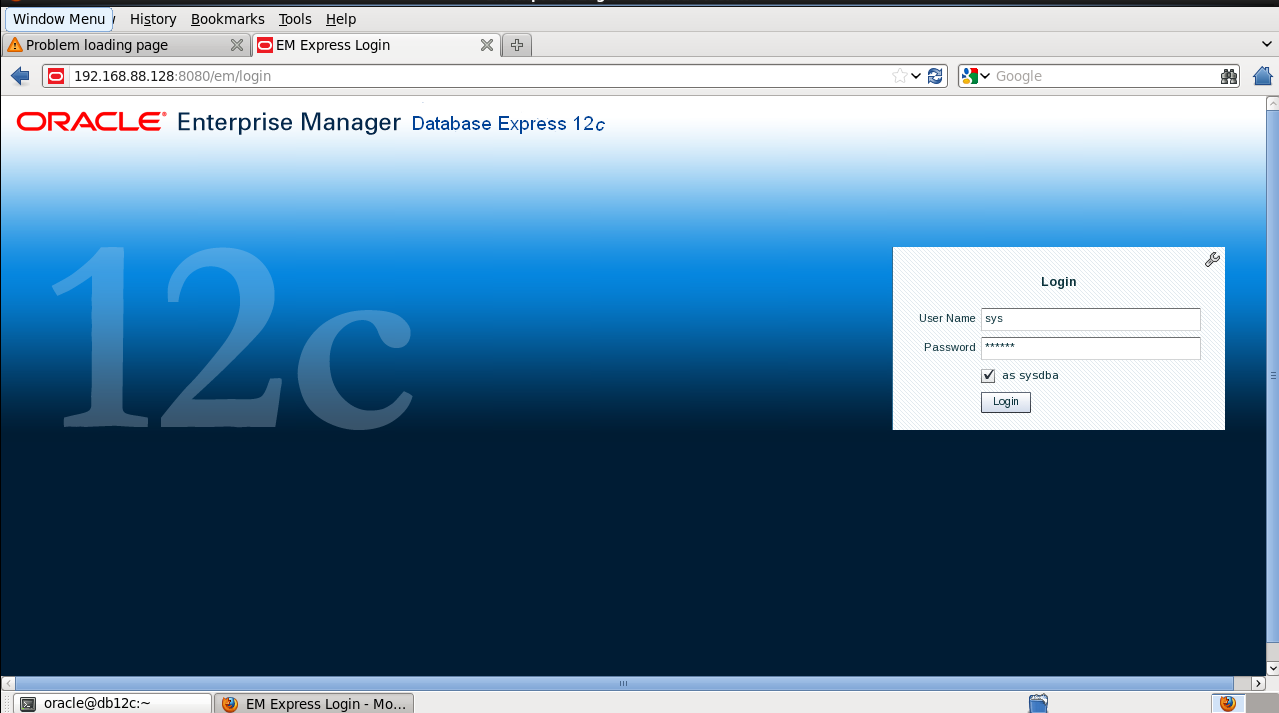
Task: Click the Window Menu button
Action: (x=59, y=19)
